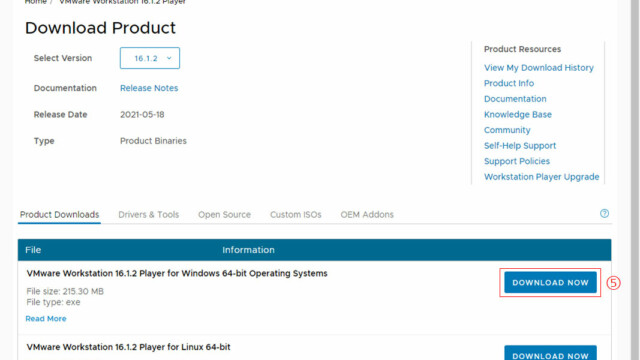
Task: Click the Information column header
Action: click(248, 250)
